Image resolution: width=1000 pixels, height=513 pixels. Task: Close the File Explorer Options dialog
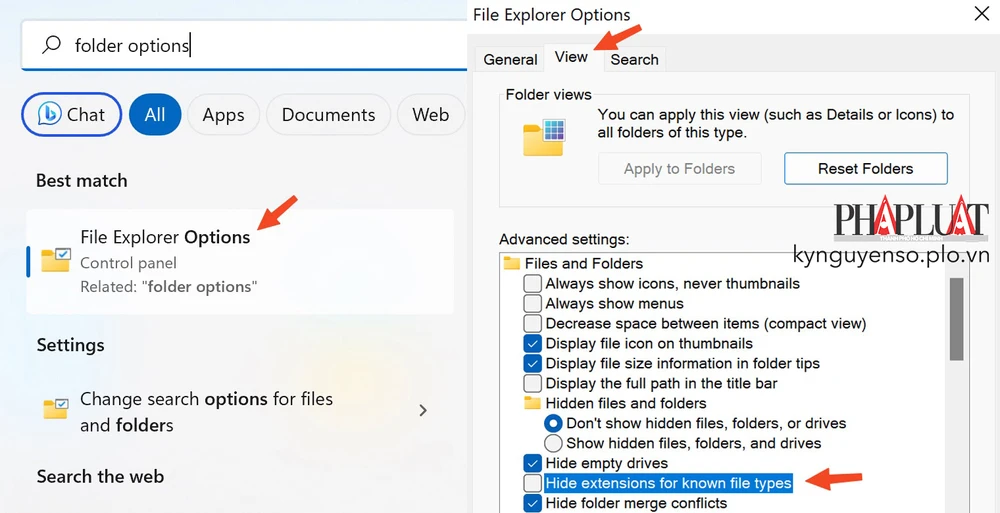pos(981,14)
